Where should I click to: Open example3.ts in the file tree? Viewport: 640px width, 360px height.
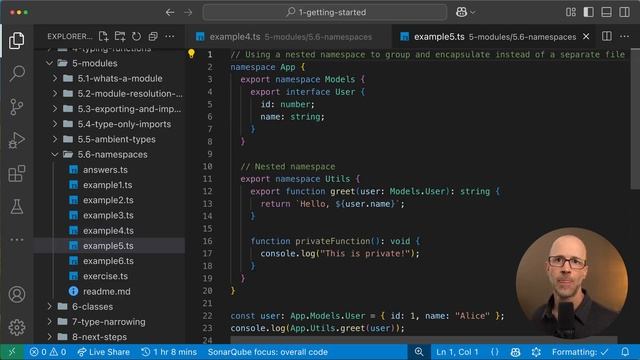tap(109, 215)
